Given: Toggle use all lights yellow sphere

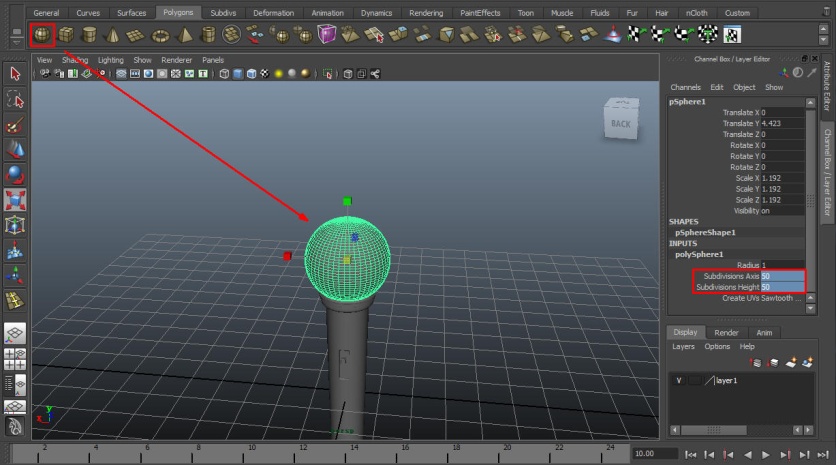Looking at the screenshot, I should click(x=278, y=74).
